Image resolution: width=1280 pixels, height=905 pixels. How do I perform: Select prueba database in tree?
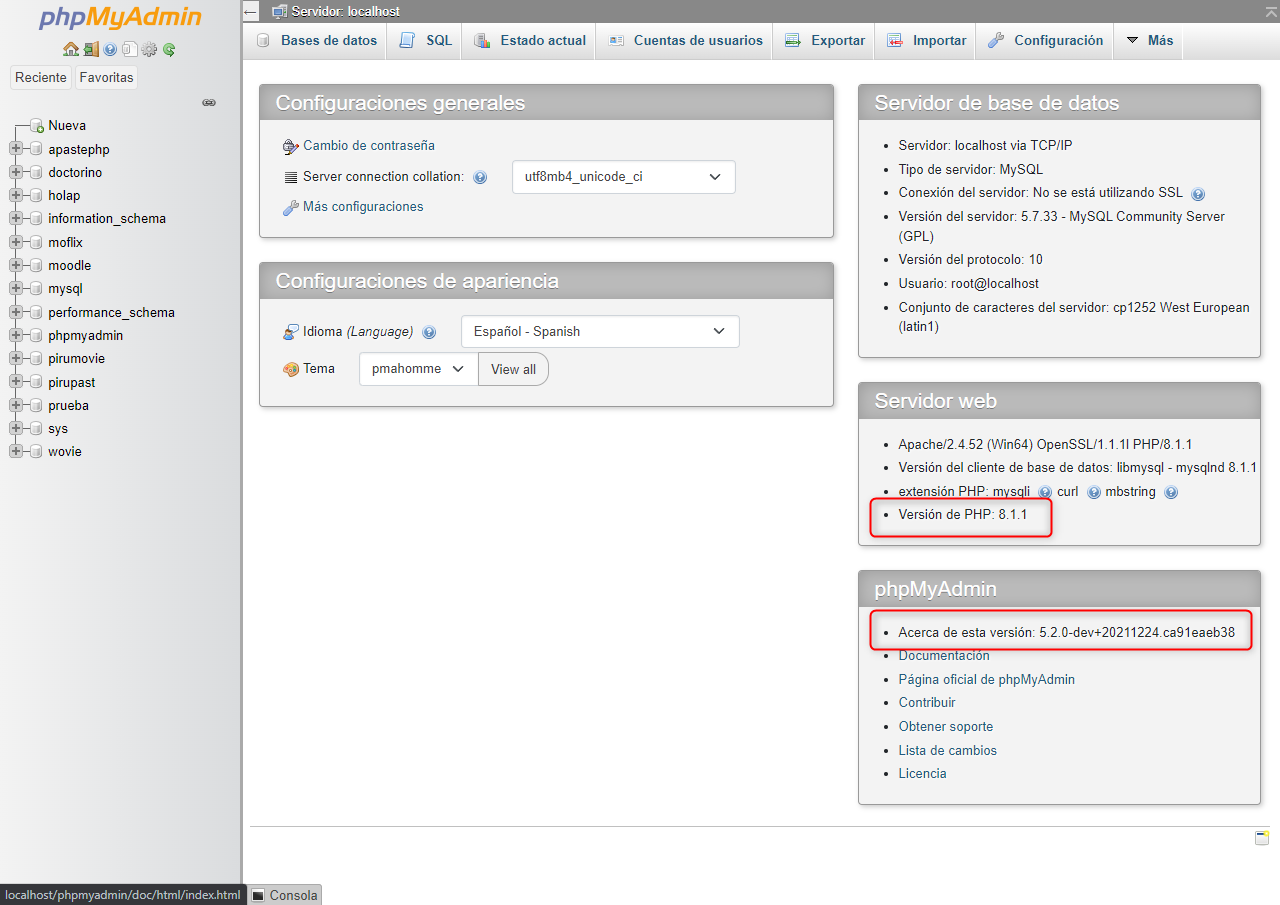coord(68,406)
